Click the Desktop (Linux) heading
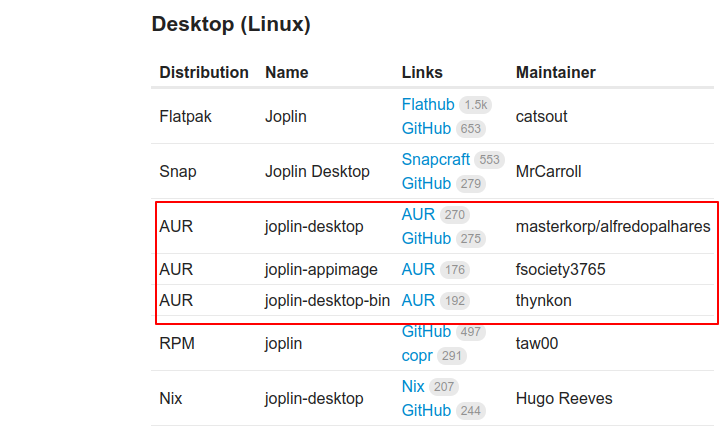The width and height of the screenshot is (721, 433). 231,24
